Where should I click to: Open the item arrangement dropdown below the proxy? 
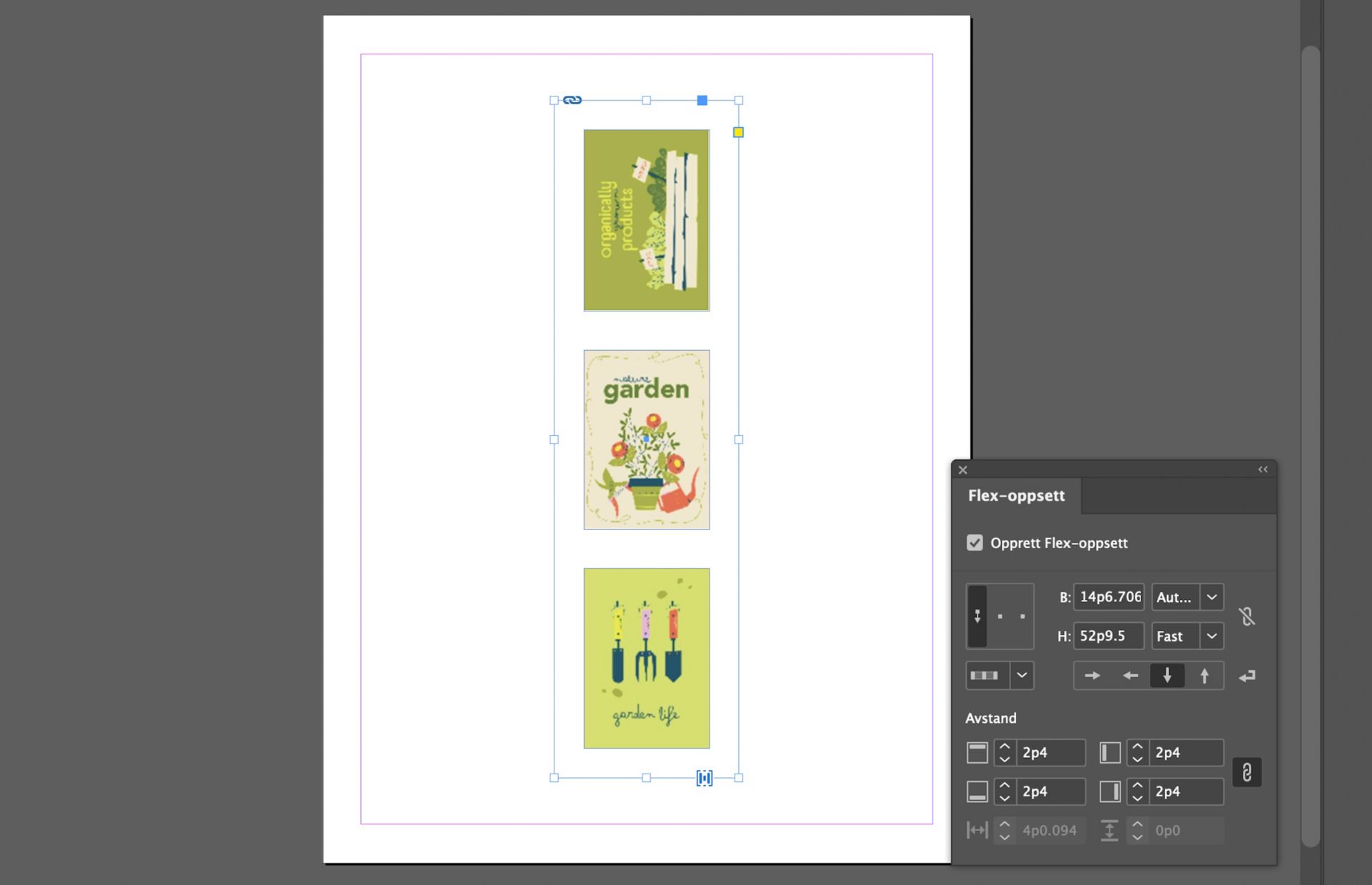click(x=1021, y=675)
